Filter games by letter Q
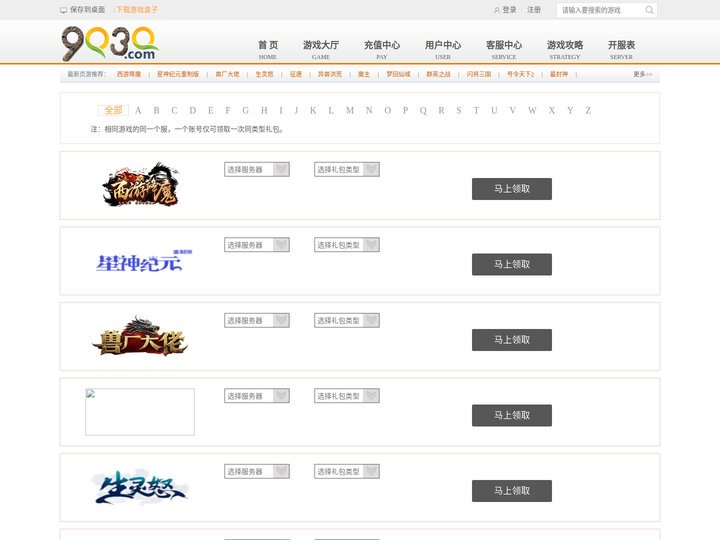The image size is (720, 540). point(423,111)
